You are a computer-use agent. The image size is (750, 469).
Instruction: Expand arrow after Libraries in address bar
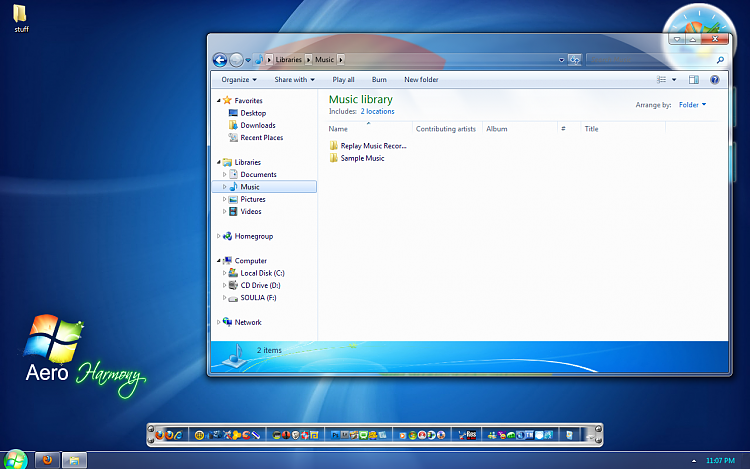coord(309,60)
